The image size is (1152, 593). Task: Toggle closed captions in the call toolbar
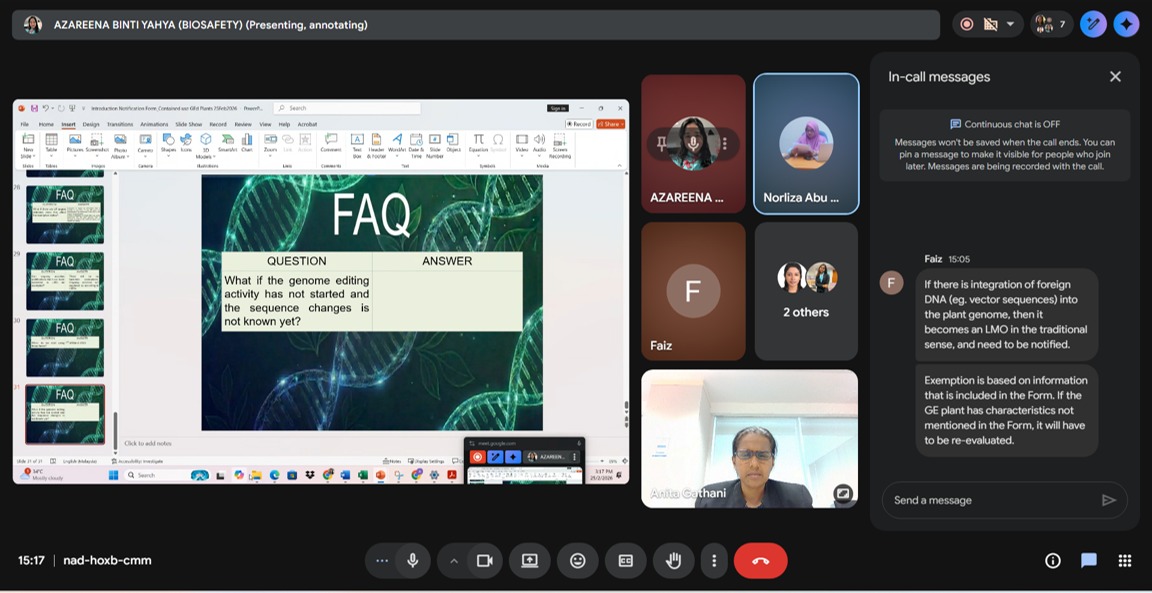[626, 561]
